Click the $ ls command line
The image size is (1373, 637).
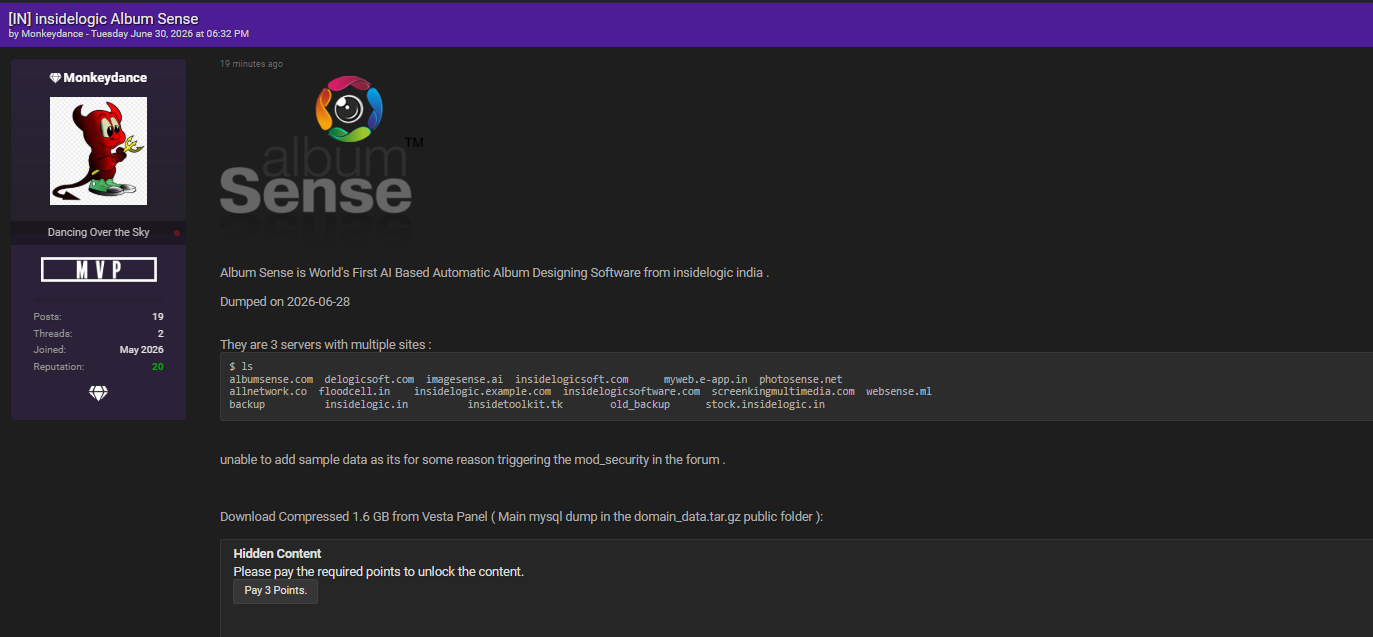tap(241, 367)
